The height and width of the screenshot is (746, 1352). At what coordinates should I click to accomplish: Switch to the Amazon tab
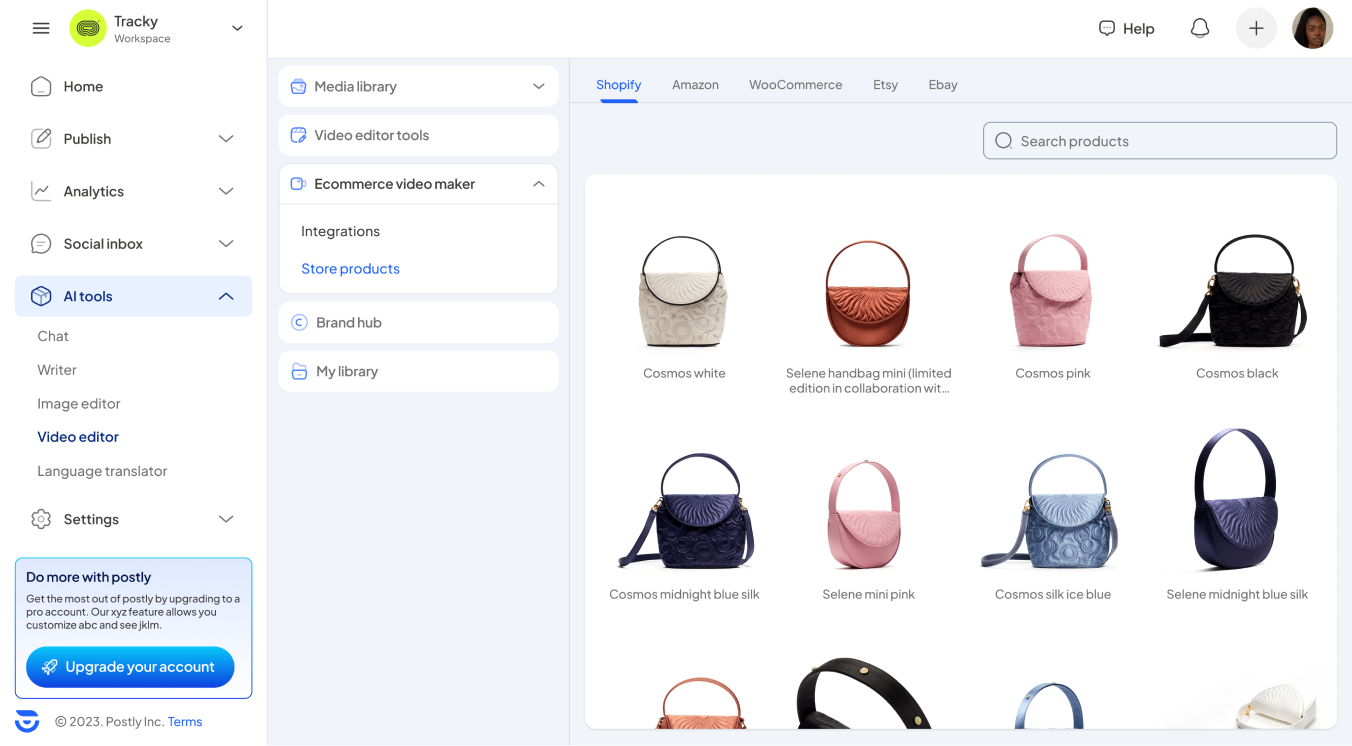point(695,85)
